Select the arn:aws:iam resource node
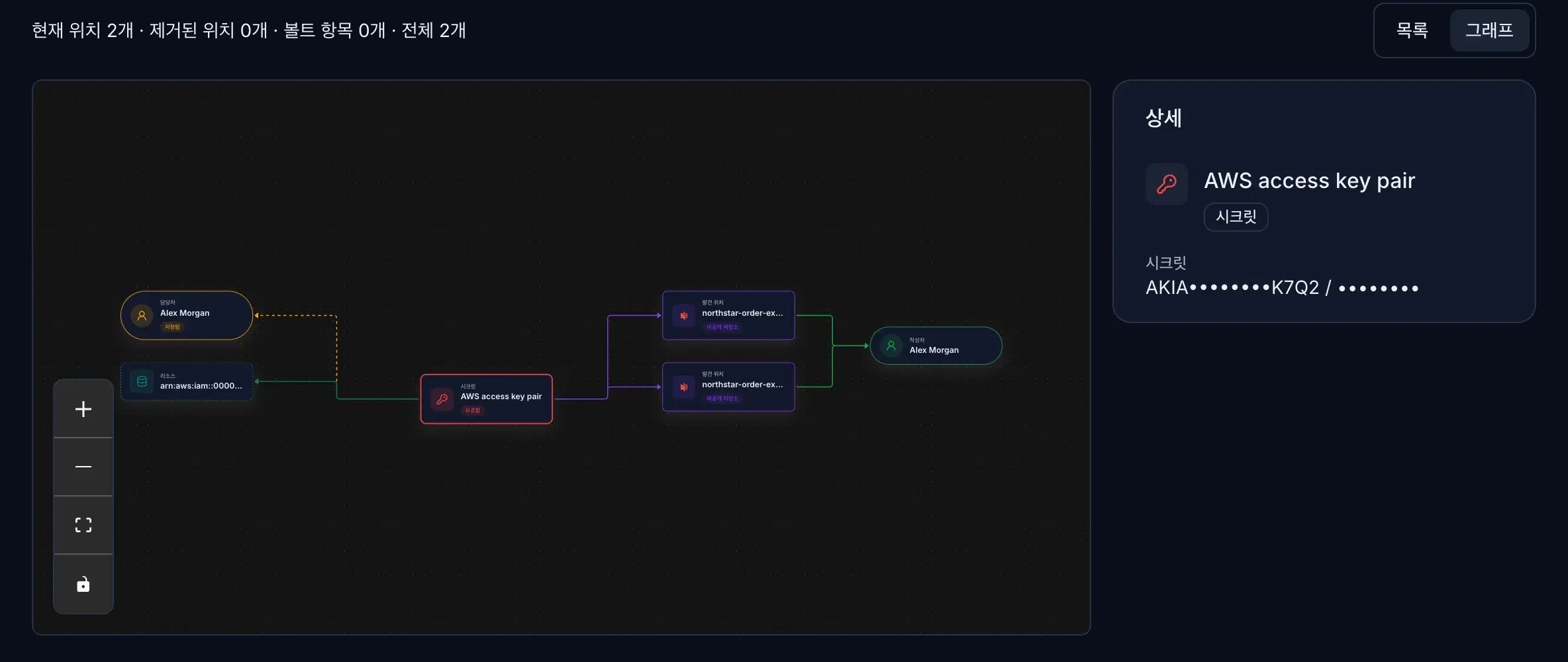Viewport: 1568px width, 662px height. click(187, 381)
